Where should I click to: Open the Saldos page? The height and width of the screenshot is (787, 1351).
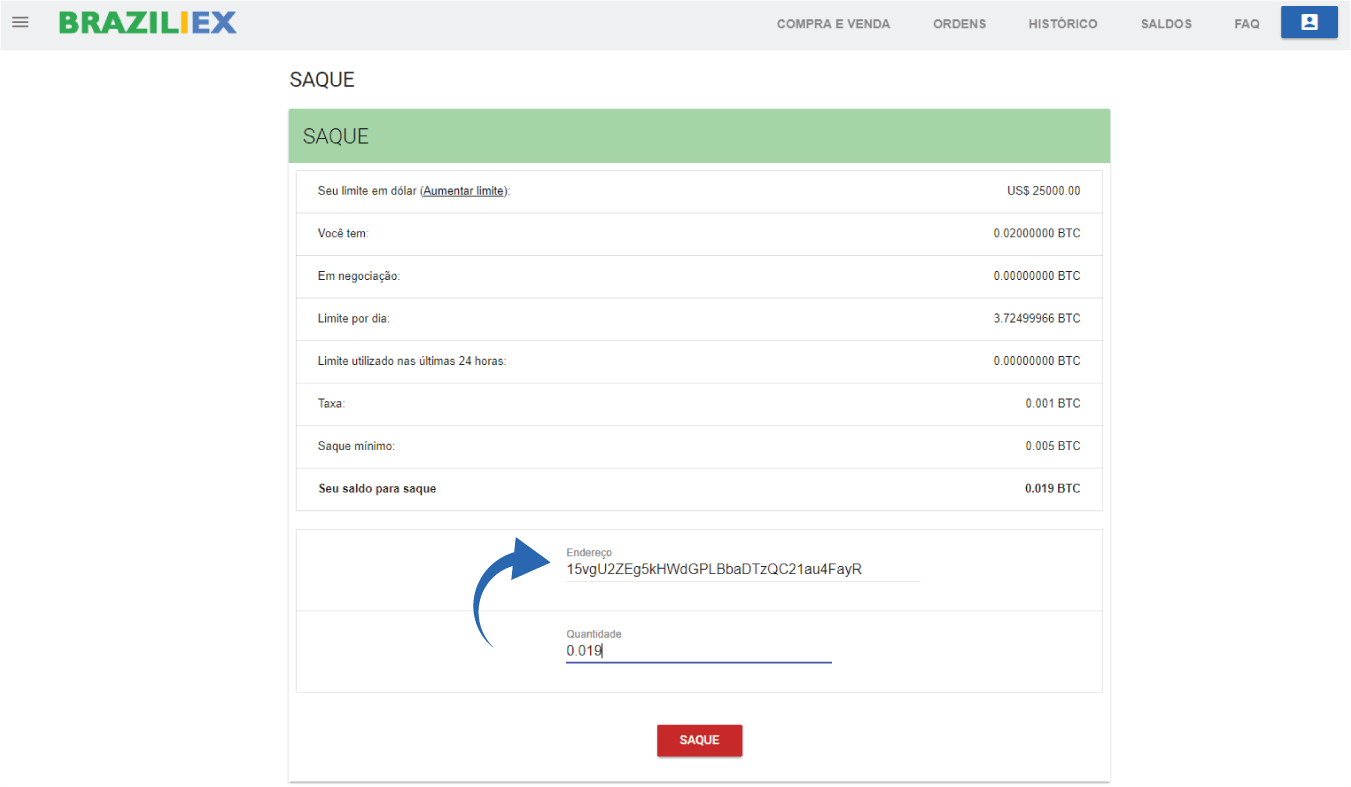pyautogui.click(x=1166, y=24)
